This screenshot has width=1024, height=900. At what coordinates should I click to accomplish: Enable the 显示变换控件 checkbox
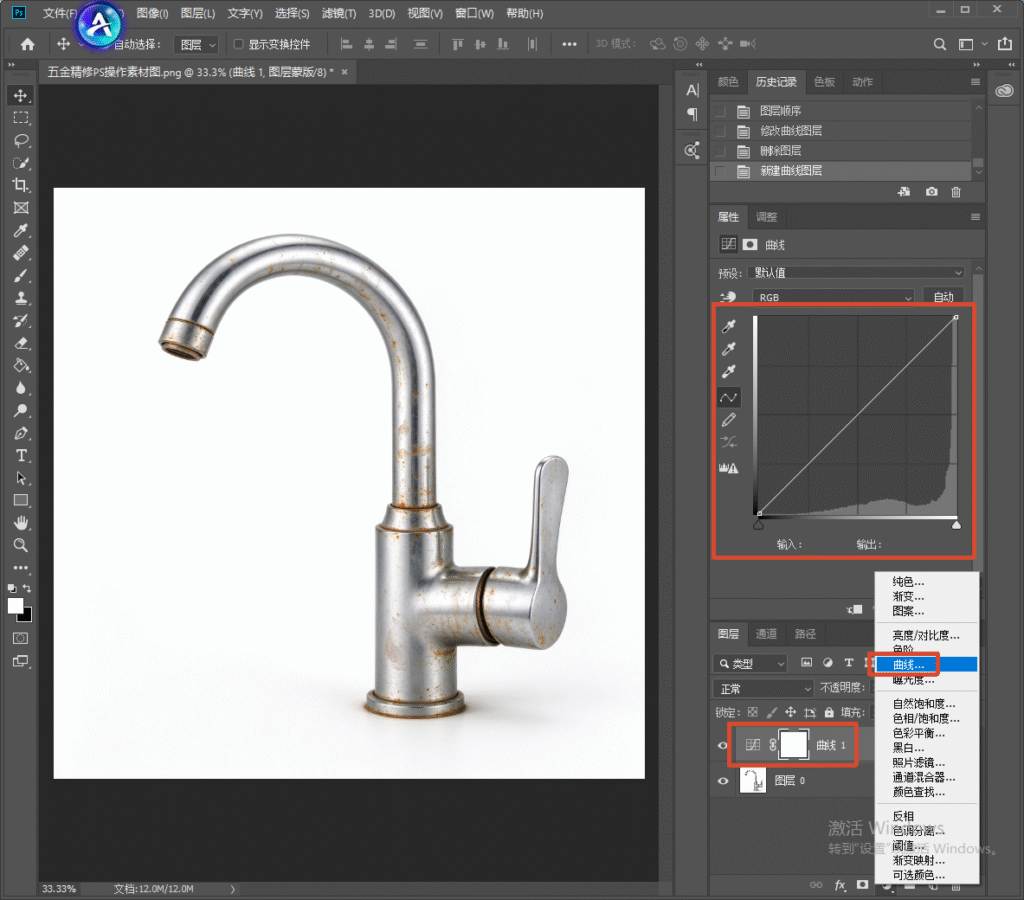pos(238,44)
